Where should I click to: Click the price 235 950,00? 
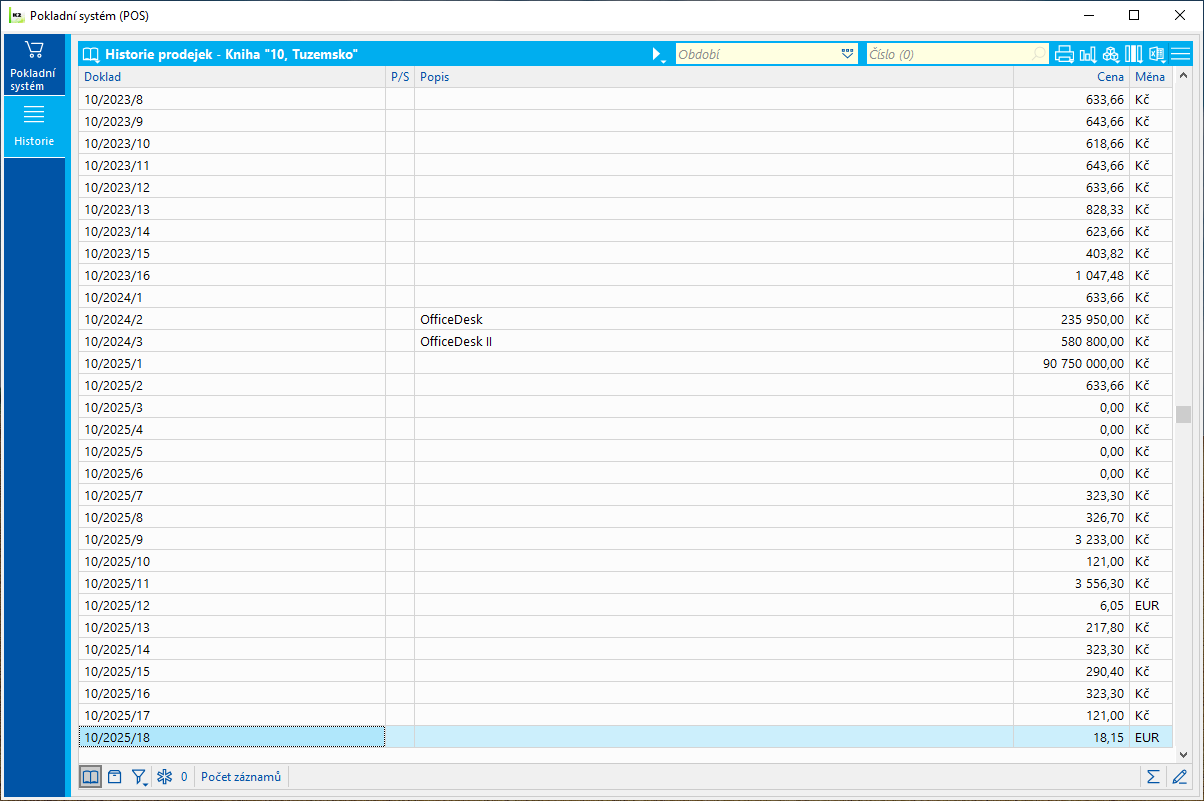[1093, 319]
